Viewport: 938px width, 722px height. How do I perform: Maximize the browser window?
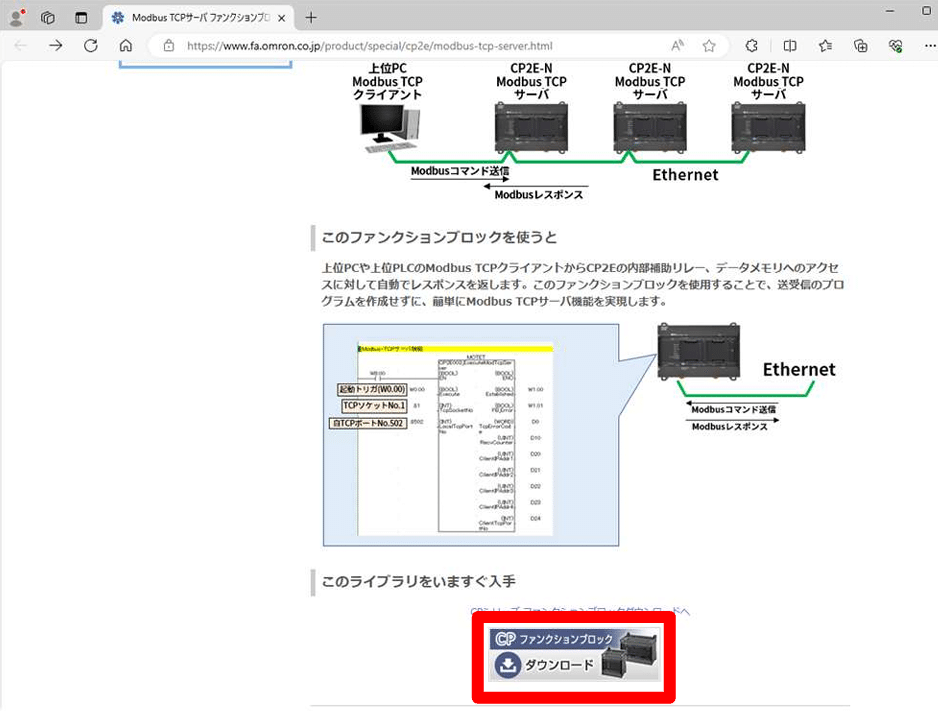click(x=926, y=11)
